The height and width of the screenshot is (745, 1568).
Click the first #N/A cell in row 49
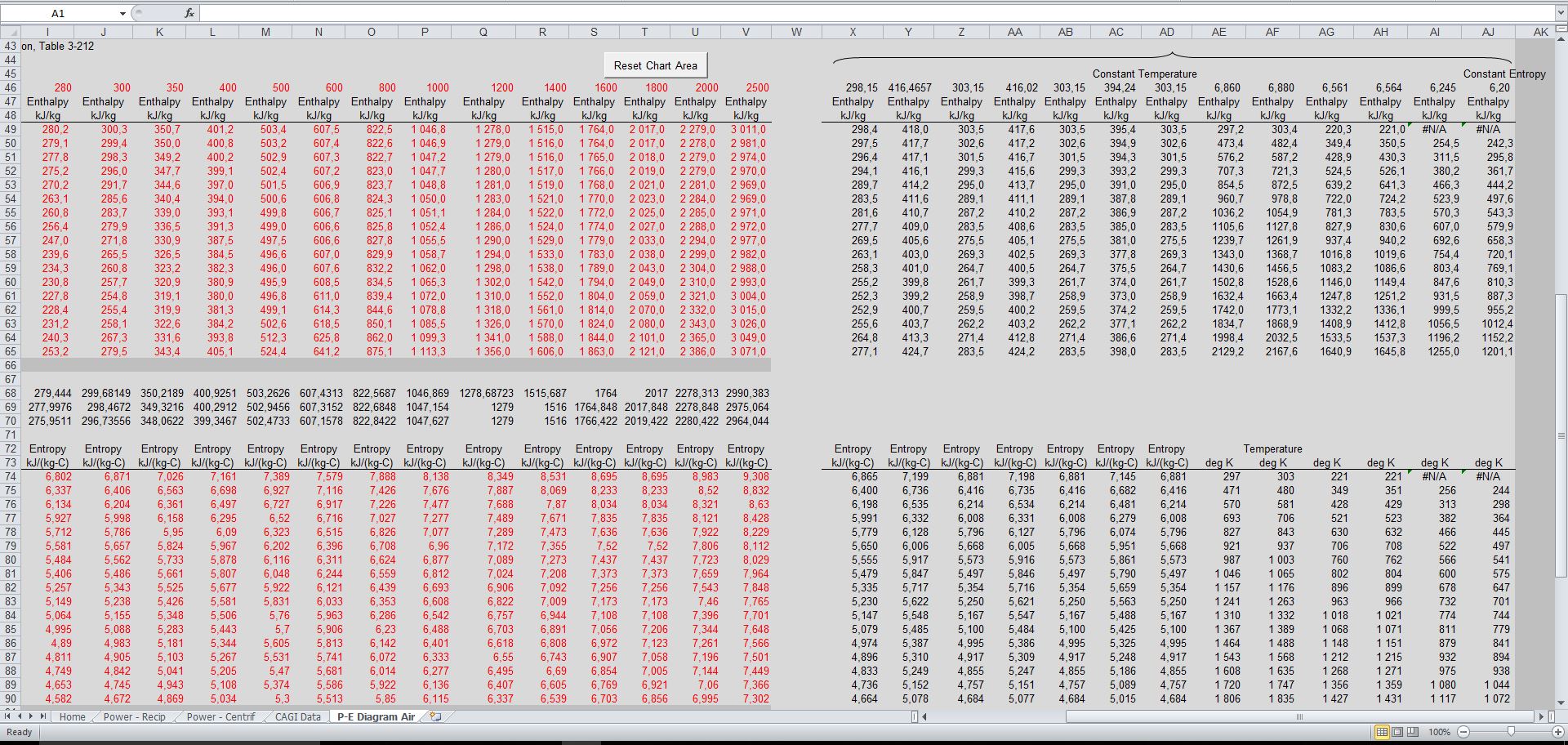tap(1434, 129)
